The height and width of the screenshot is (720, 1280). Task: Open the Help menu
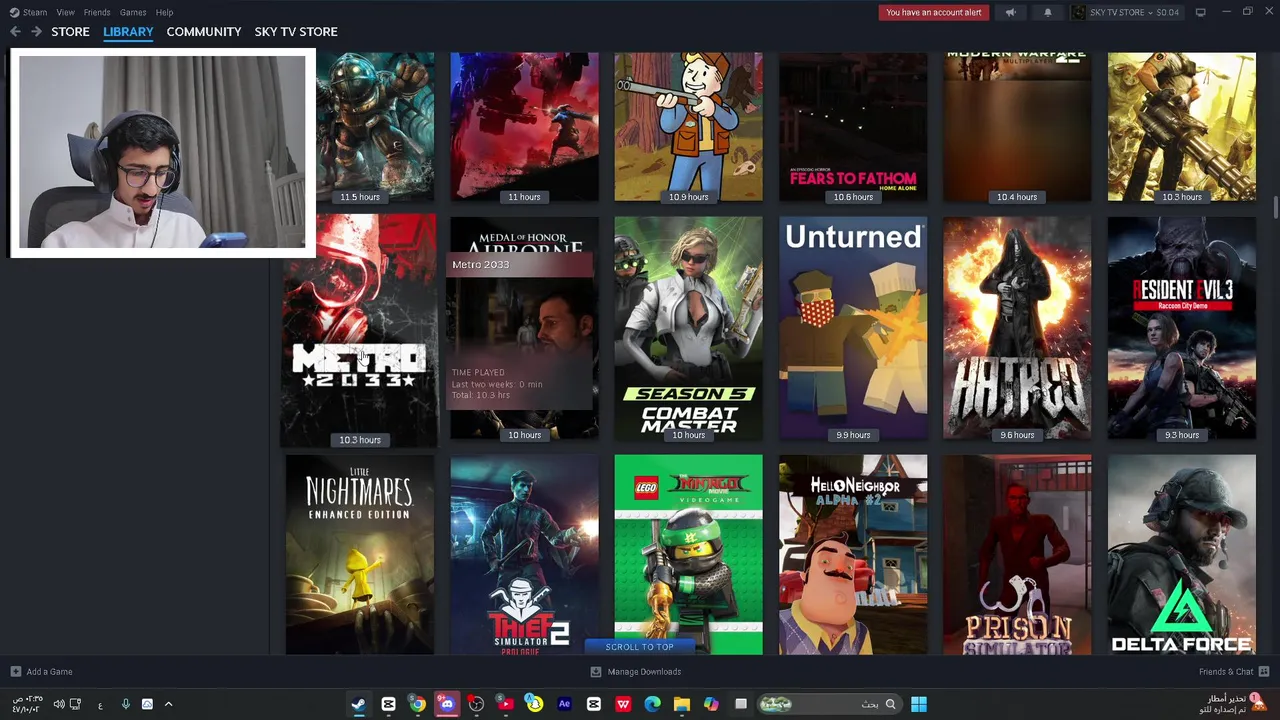pos(164,12)
